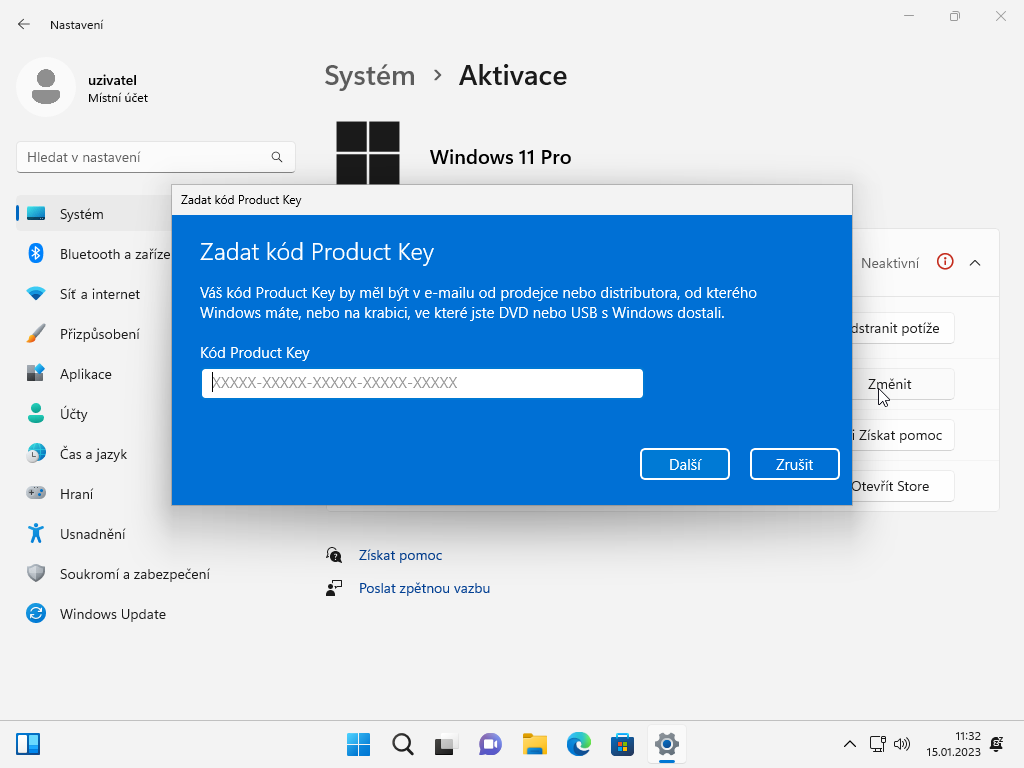Click the Čas a jazyk icon
The width and height of the screenshot is (1024, 768).
click(36, 454)
